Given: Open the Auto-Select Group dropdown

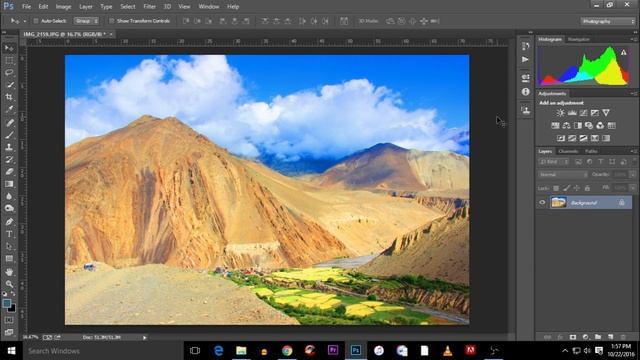Looking at the screenshot, I should click(86, 21).
